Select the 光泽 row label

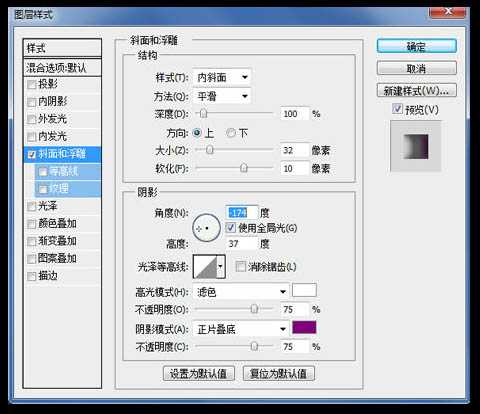(x=48, y=206)
